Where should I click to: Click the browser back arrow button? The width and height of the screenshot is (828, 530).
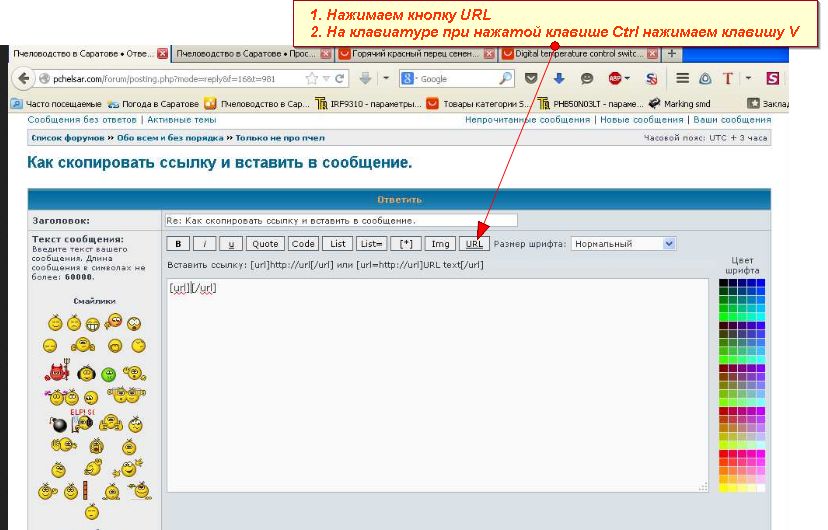click(19, 78)
